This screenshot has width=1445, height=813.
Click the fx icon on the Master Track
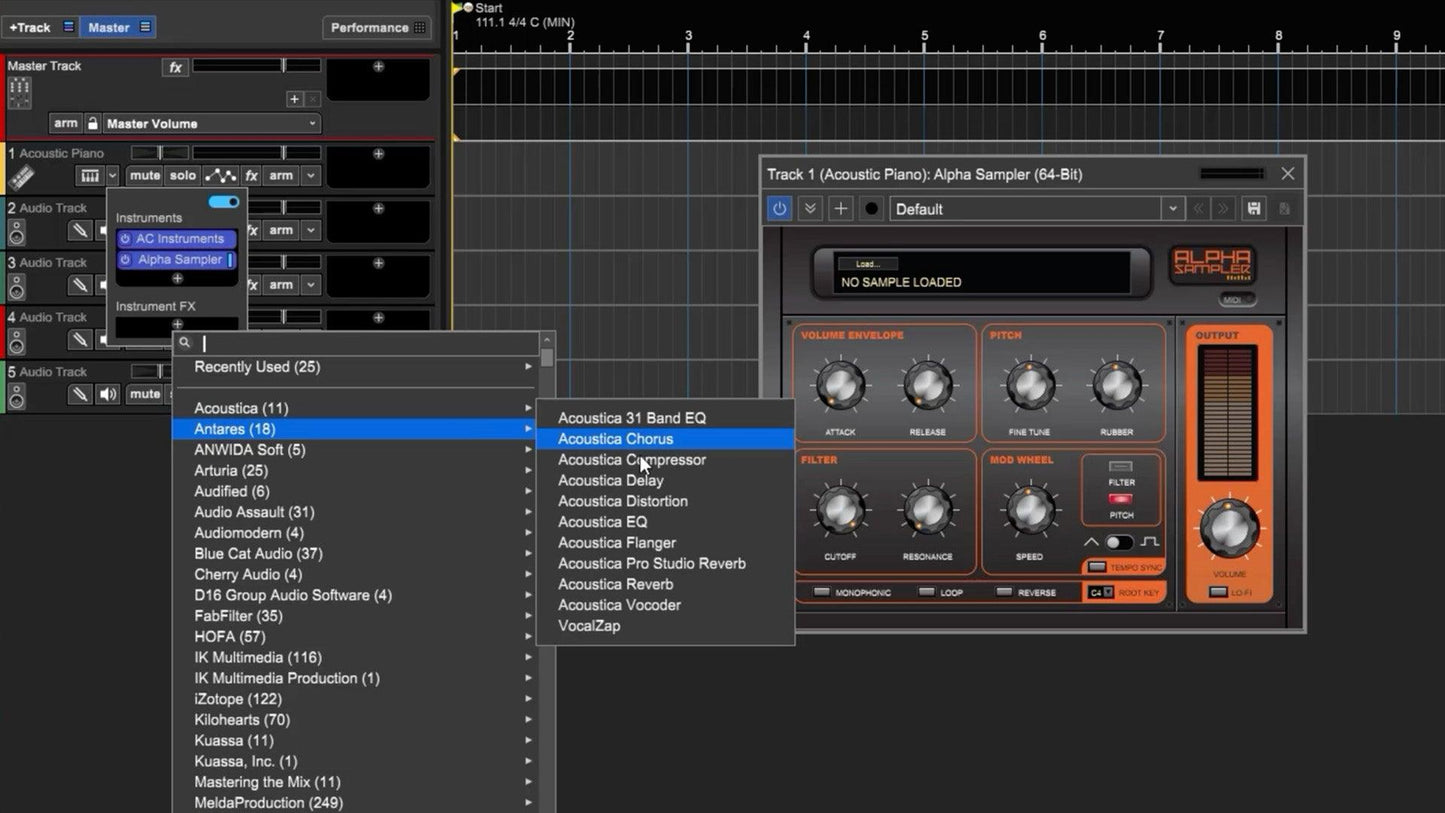[175, 66]
